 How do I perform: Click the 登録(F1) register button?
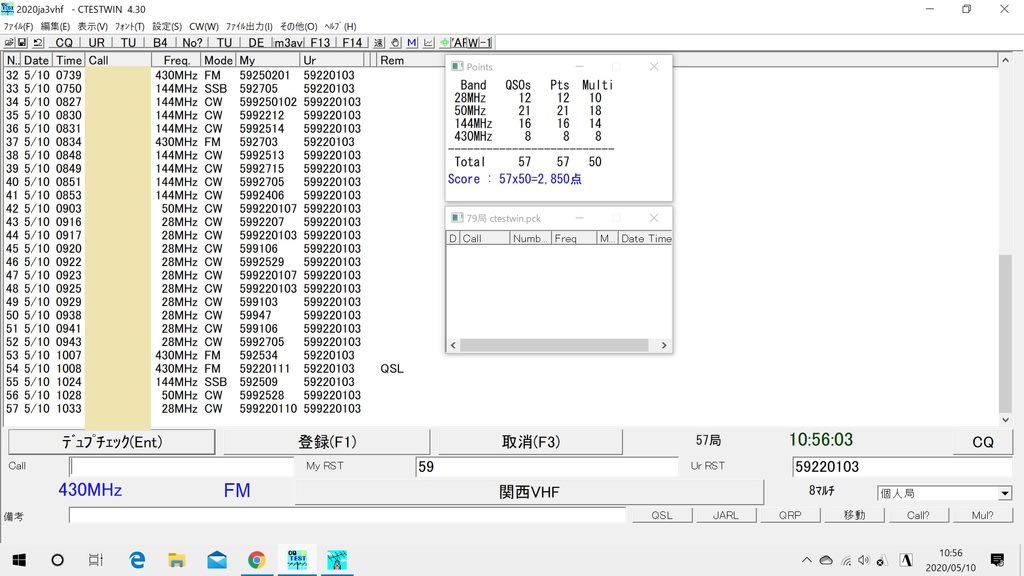coord(327,442)
